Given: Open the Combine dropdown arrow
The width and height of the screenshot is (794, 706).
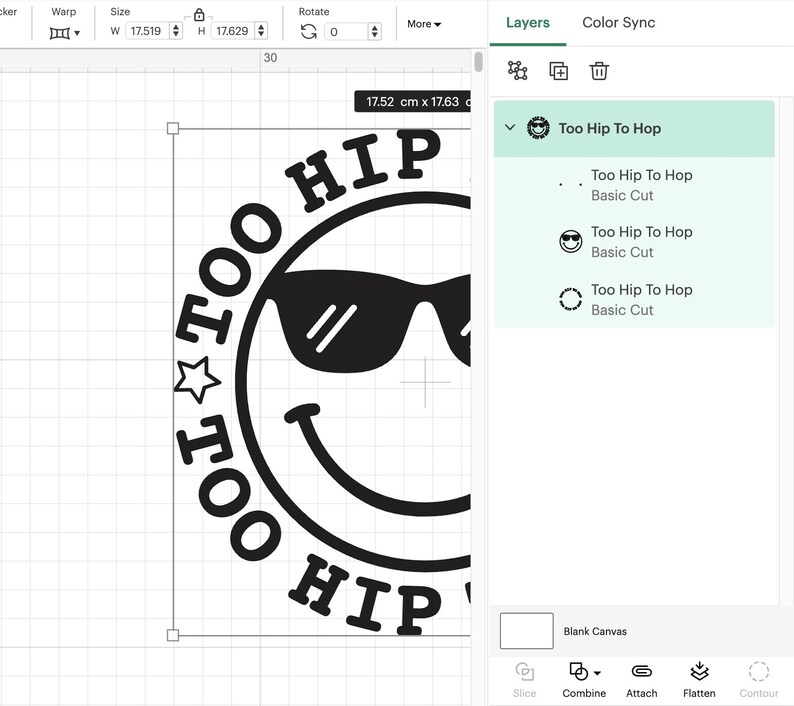Looking at the screenshot, I should pyautogui.click(x=597, y=673).
